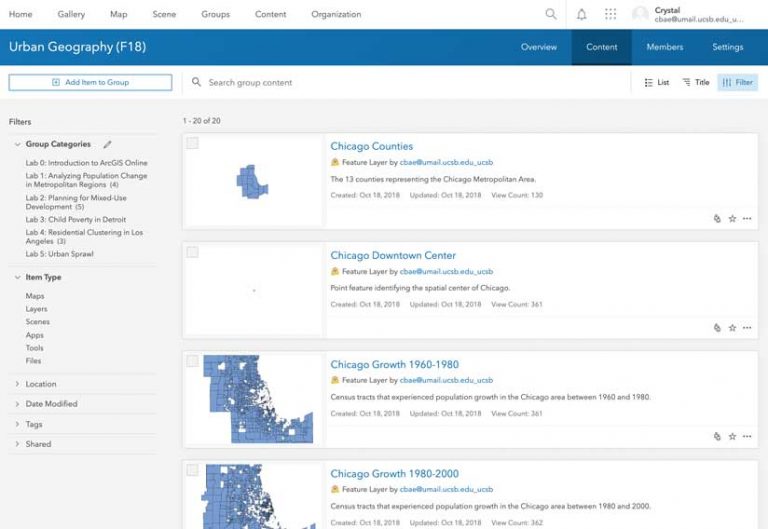The image size is (768, 529).
Task: Open the notifications bell
Action: click(581, 14)
